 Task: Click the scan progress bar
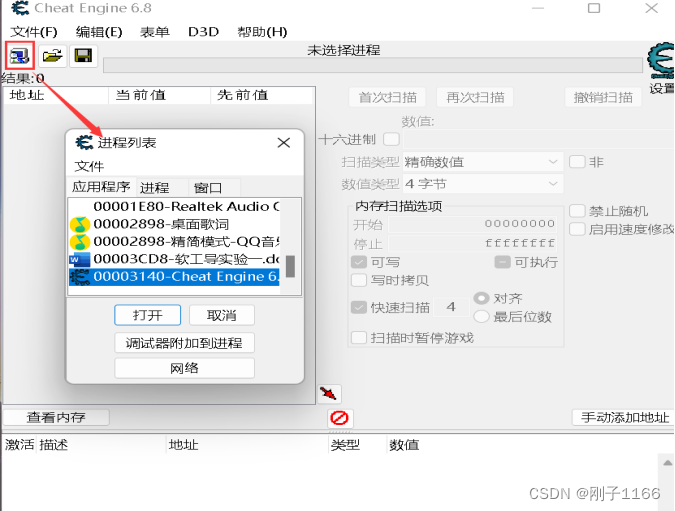click(373, 65)
